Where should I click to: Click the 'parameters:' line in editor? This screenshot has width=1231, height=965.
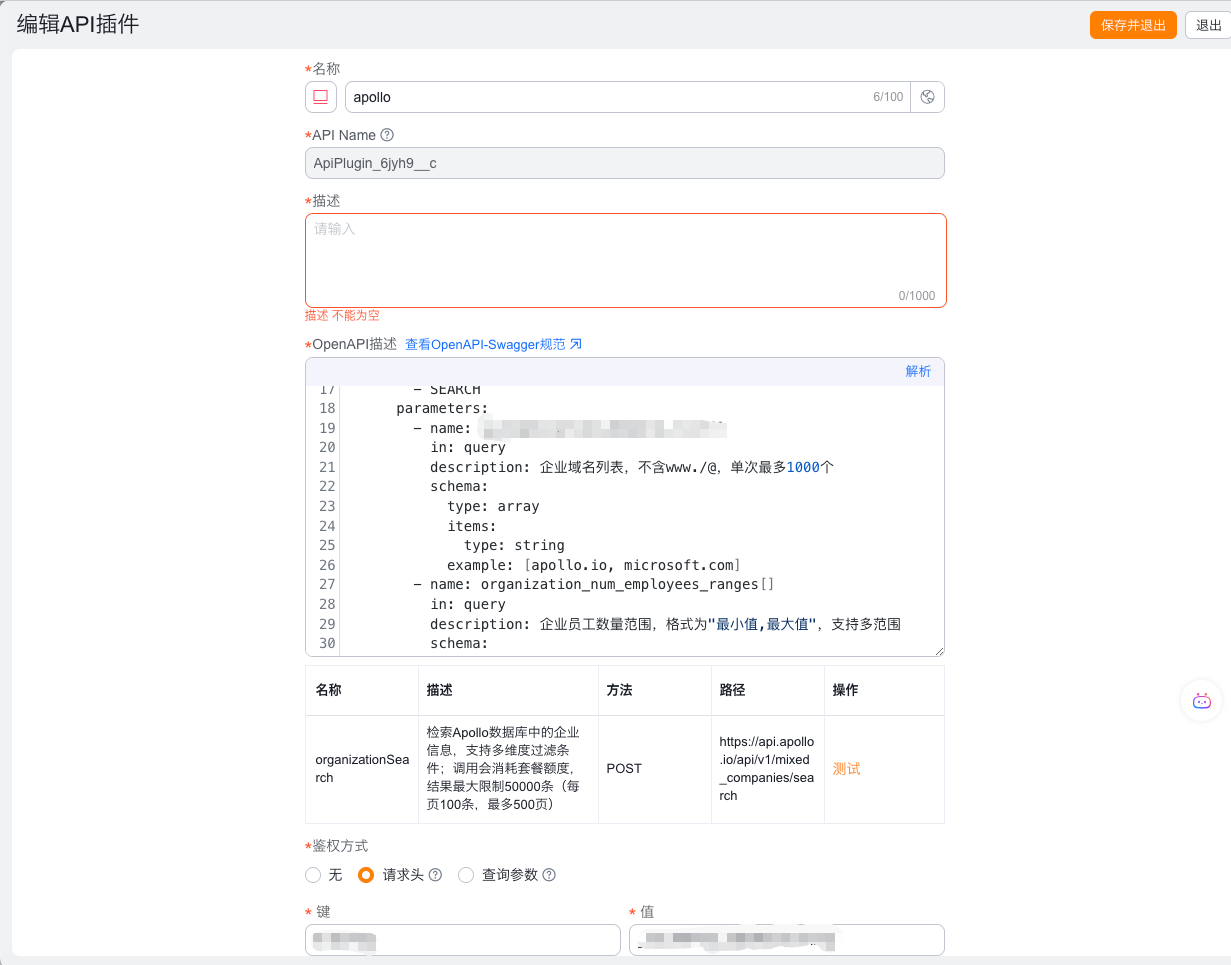coord(442,408)
